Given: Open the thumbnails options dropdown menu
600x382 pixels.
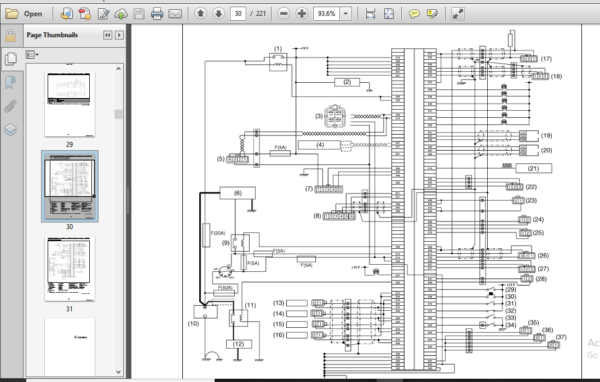Looking at the screenshot, I should pyautogui.click(x=32, y=55).
